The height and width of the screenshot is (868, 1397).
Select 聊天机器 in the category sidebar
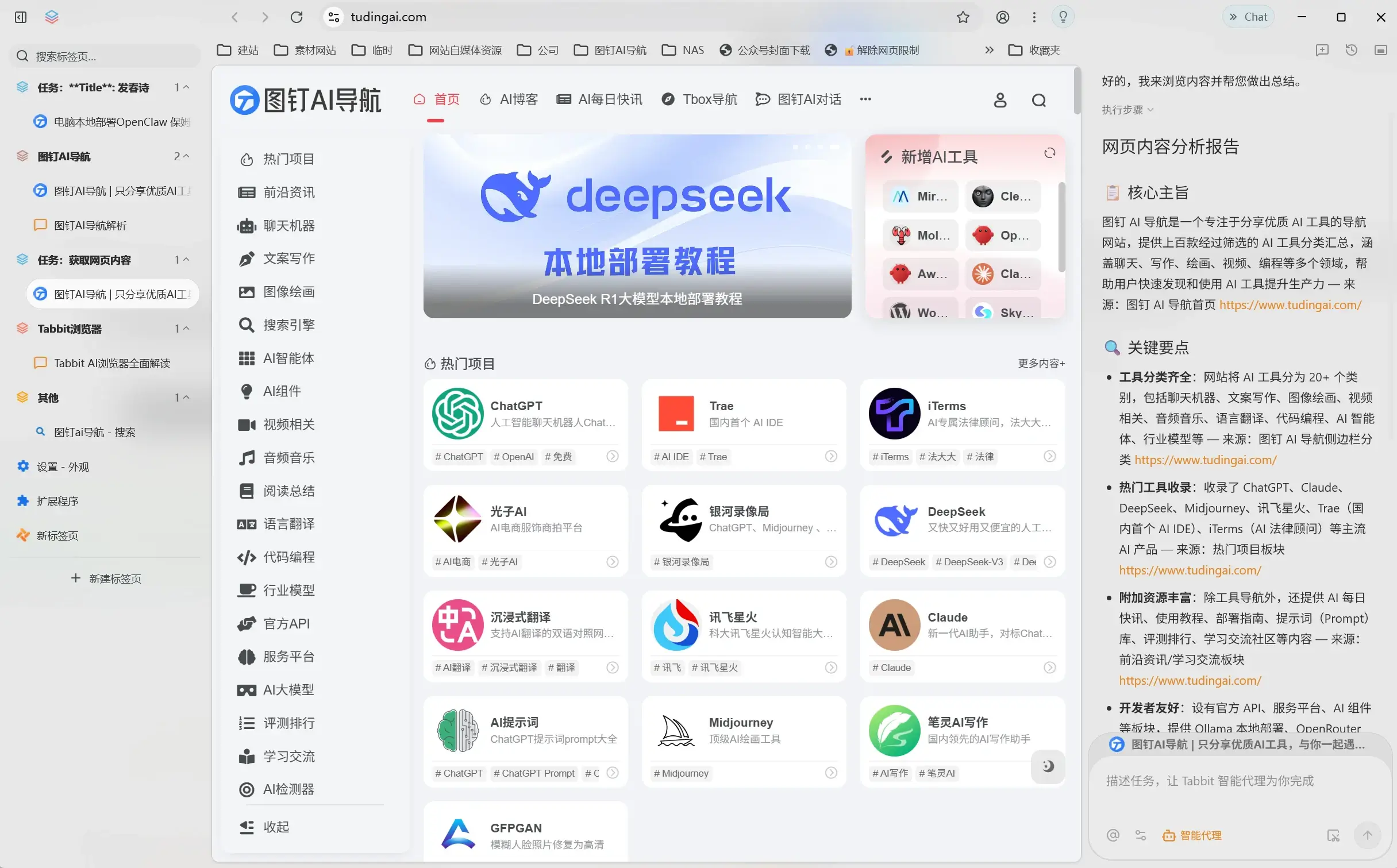pos(288,226)
